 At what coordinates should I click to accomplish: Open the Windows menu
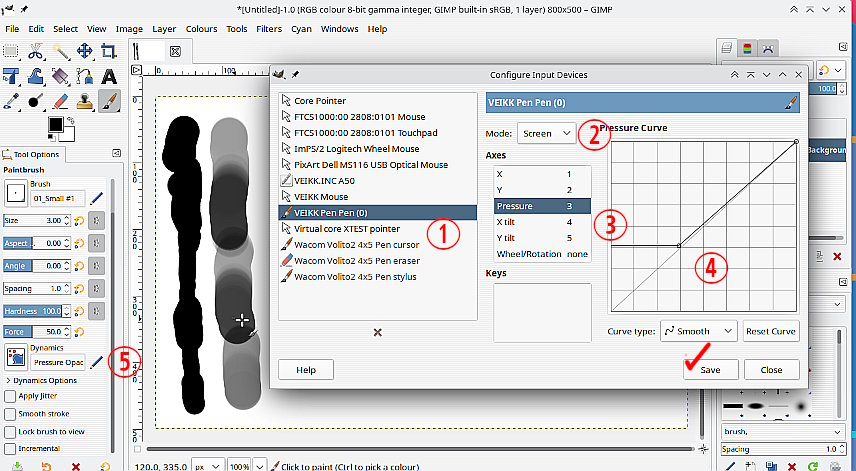tap(340, 29)
